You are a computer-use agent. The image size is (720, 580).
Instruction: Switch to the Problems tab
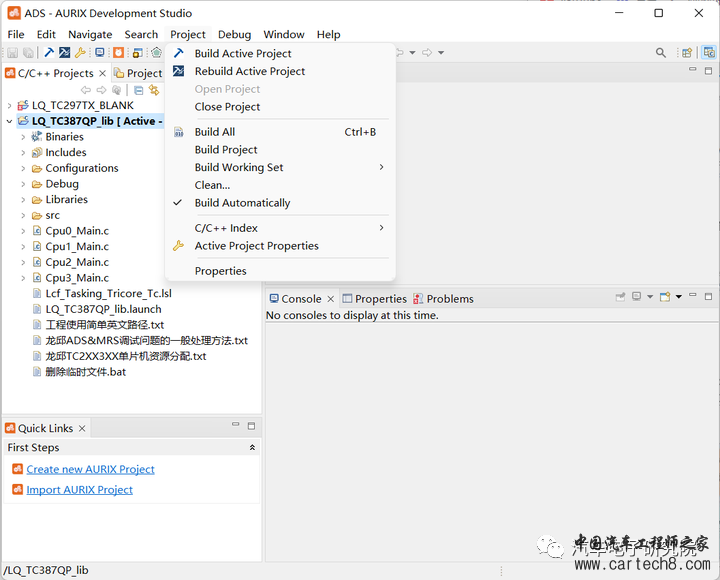click(443, 299)
